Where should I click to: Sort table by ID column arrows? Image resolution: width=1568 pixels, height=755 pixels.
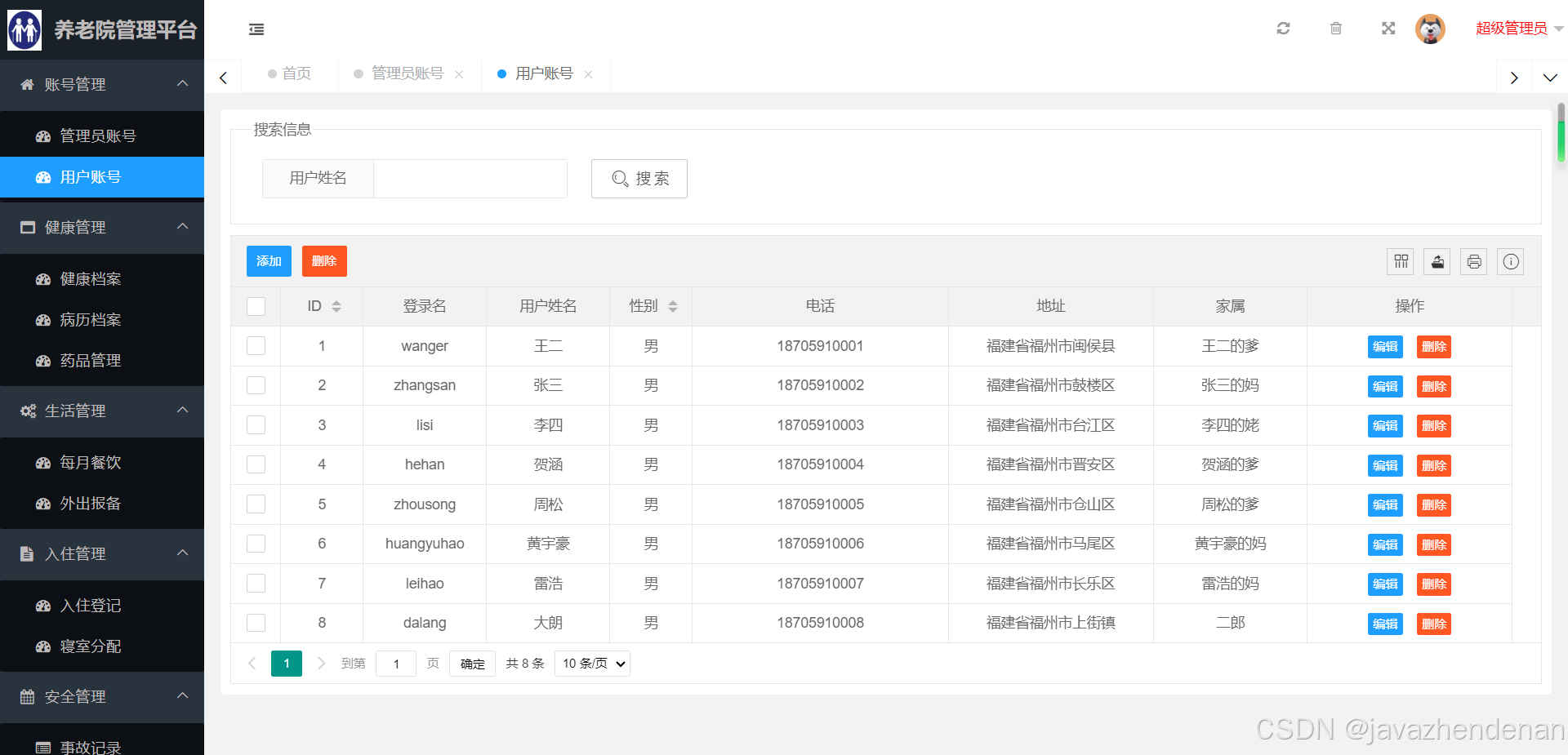point(336,306)
